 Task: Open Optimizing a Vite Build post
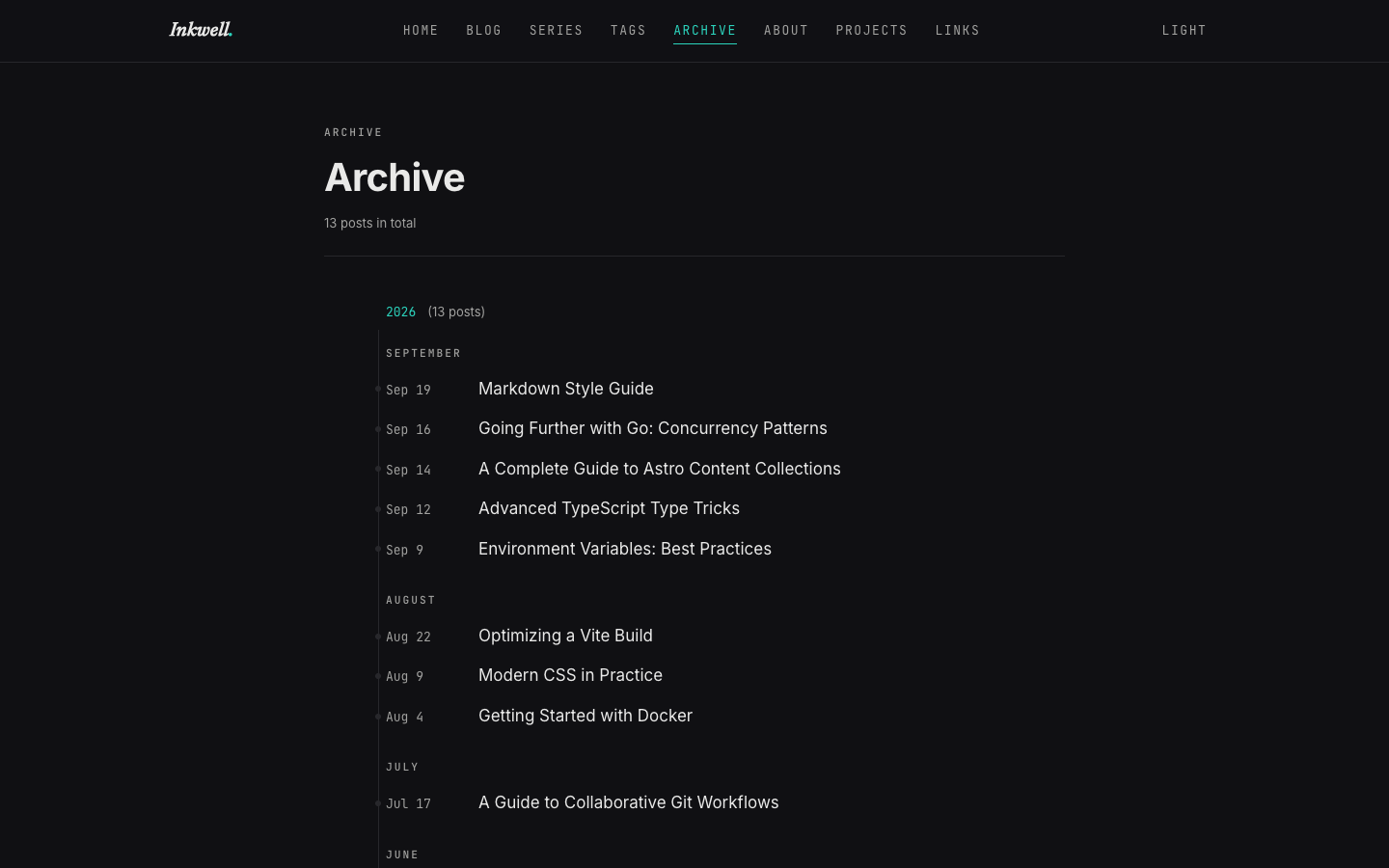coord(565,636)
